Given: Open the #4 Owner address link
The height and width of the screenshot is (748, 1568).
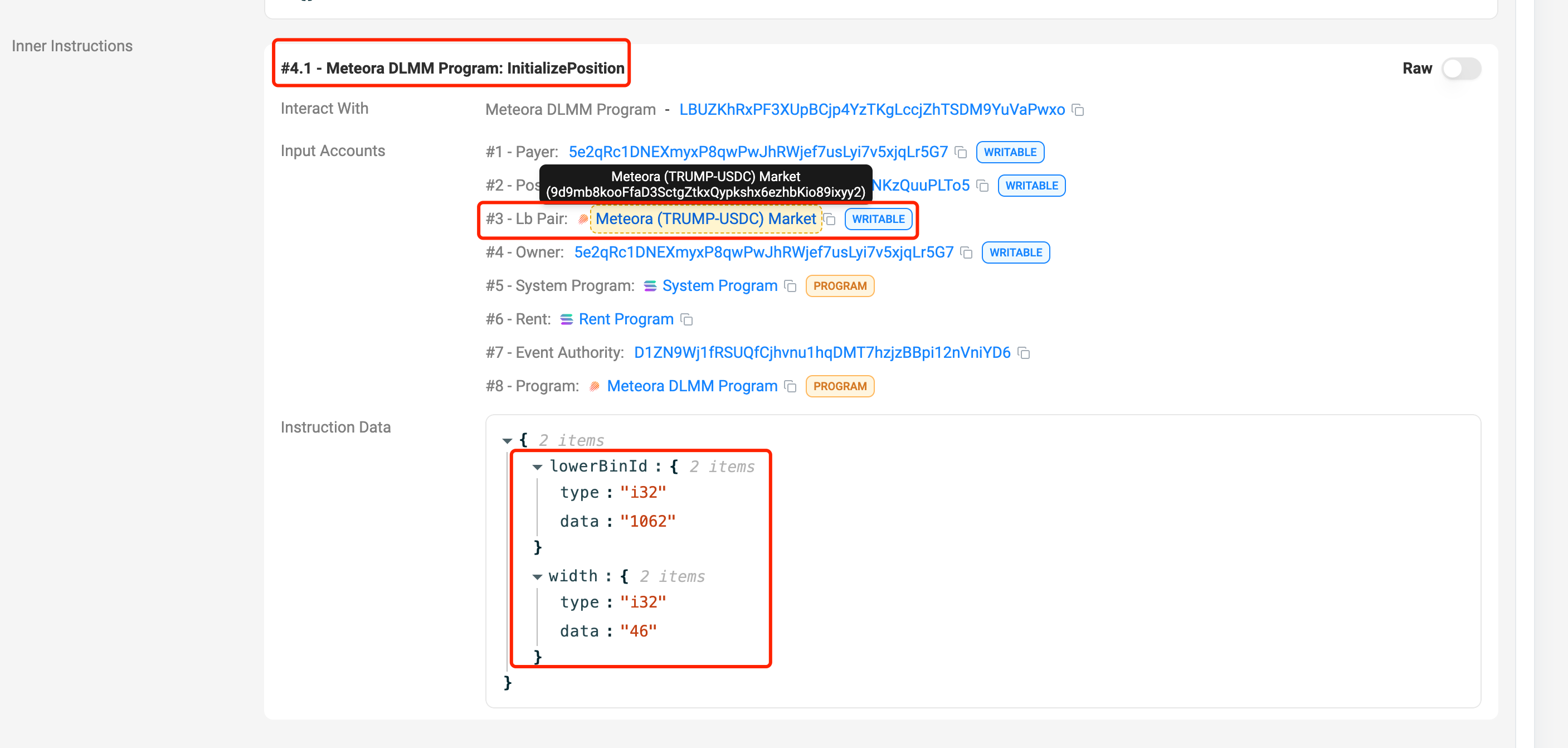Looking at the screenshot, I should tap(764, 253).
